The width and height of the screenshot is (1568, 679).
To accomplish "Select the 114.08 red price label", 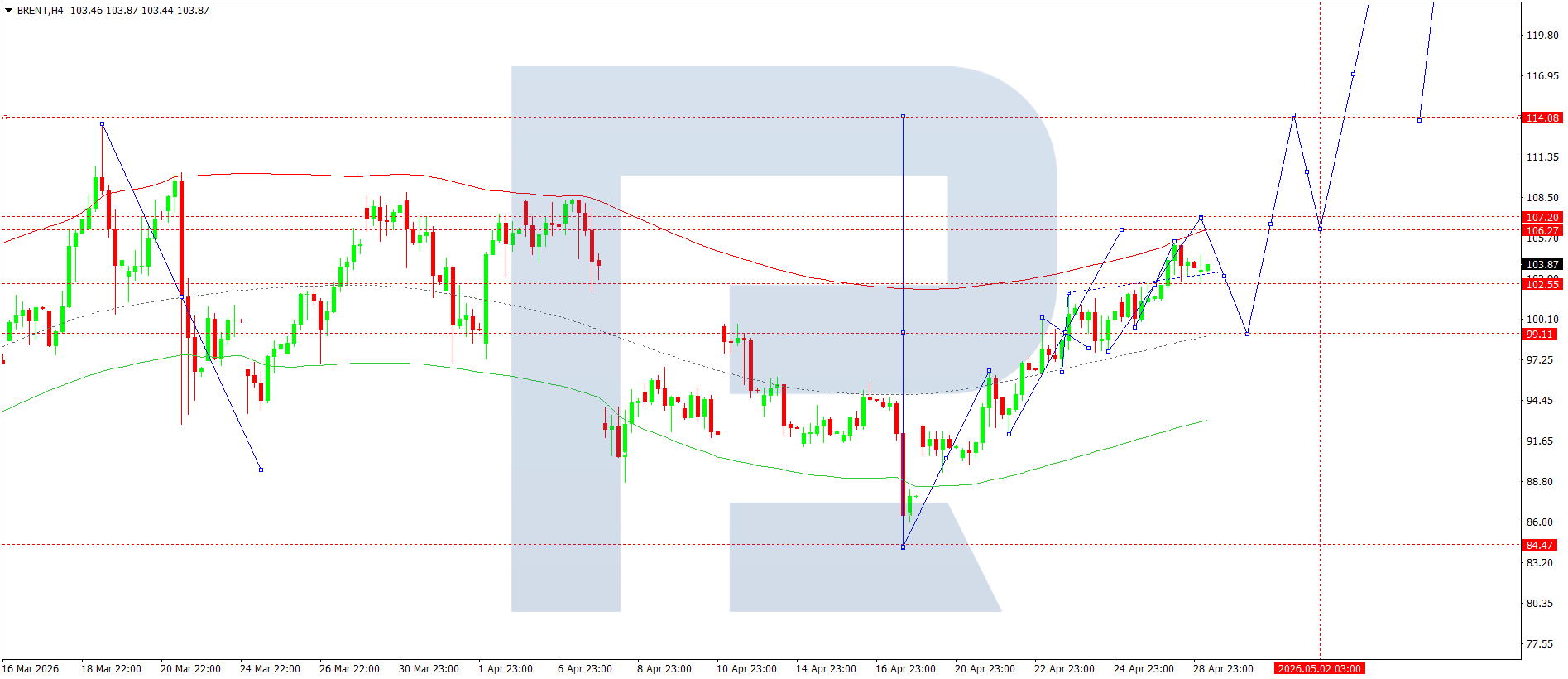I will 1542,118.
